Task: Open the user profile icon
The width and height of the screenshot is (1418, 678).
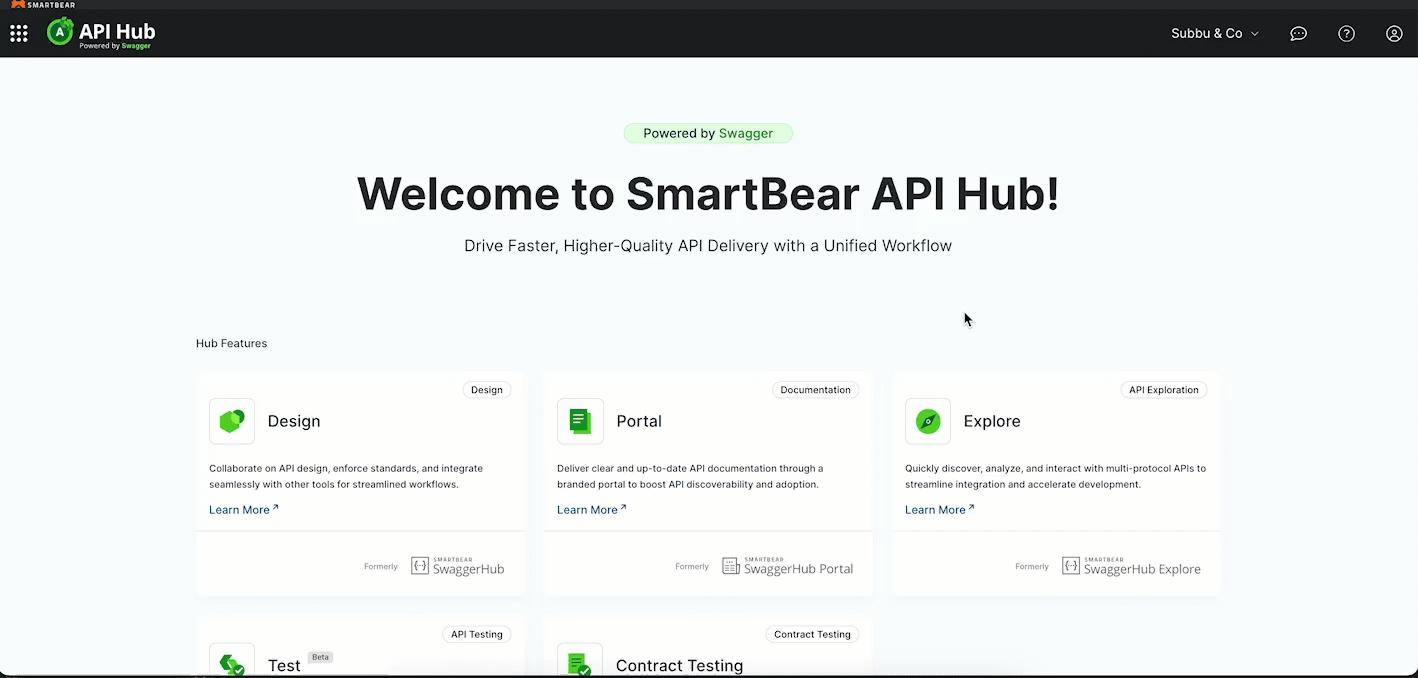Action: [1394, 34]
